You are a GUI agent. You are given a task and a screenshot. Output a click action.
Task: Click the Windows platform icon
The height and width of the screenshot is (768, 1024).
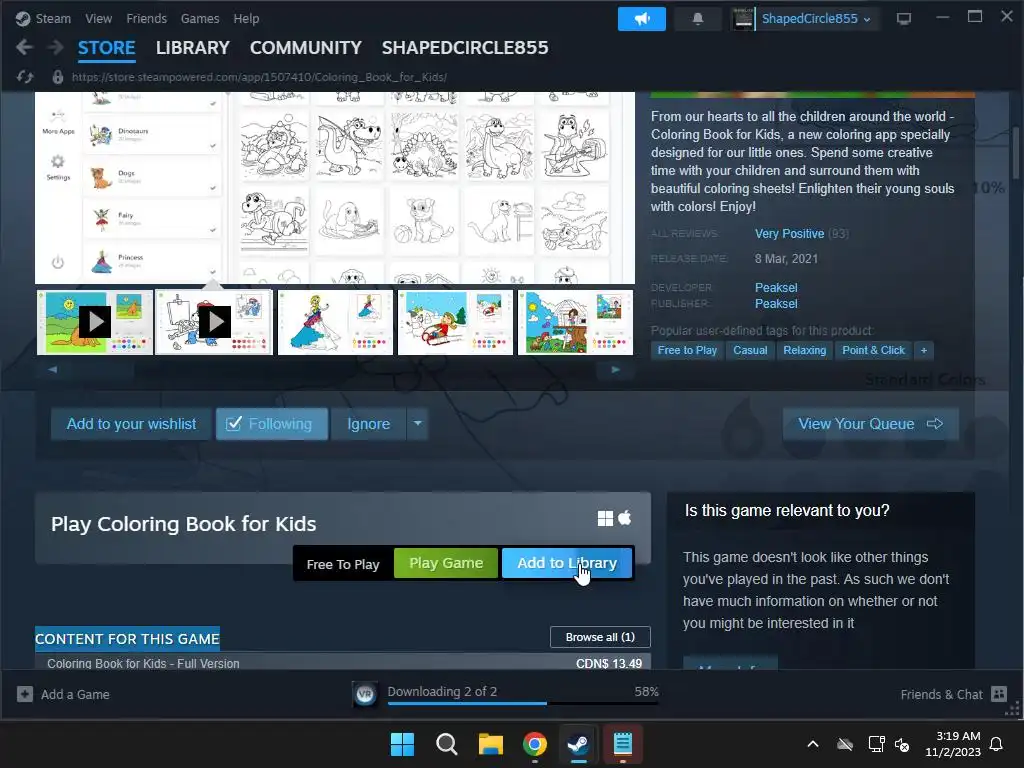[x=605, y=519]
